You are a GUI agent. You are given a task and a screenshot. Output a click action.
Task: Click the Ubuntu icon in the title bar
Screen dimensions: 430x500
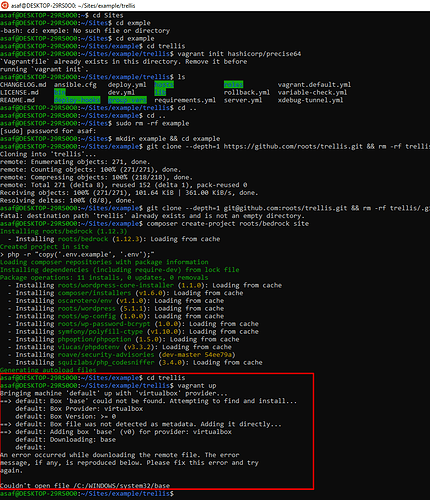(x=4, y=5)
